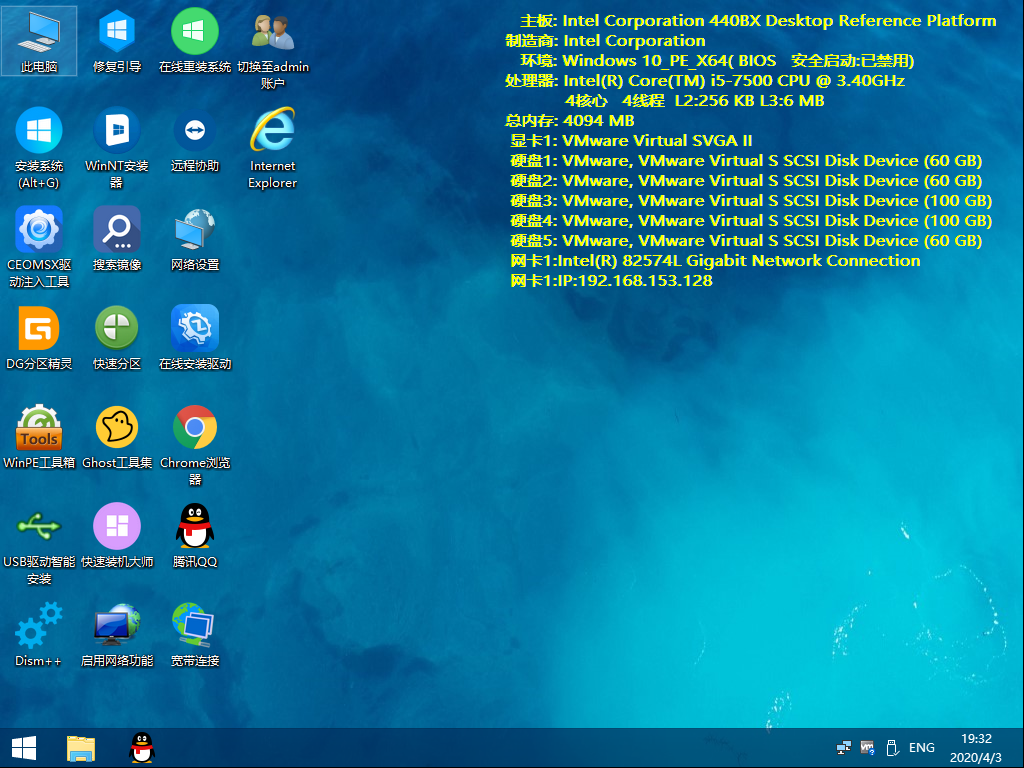Launch DG分区精灵 partition tool
The width and height of the screenshot is (1024, 768).
tap(39, 338)
